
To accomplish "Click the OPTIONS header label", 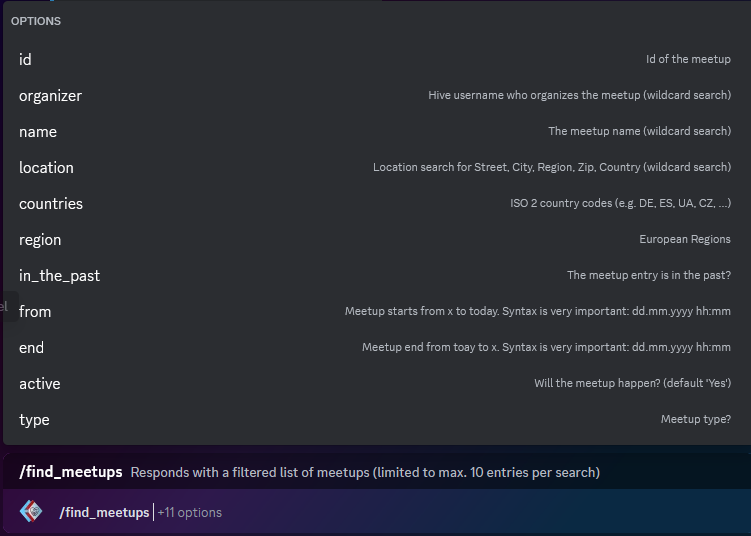I will click(x=36, y=21).
